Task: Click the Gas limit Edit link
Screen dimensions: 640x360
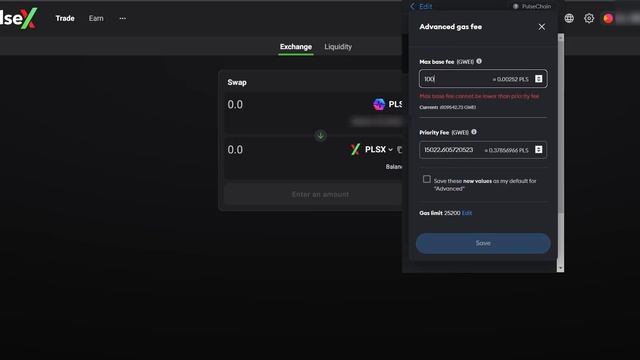Action: [467, 213]
